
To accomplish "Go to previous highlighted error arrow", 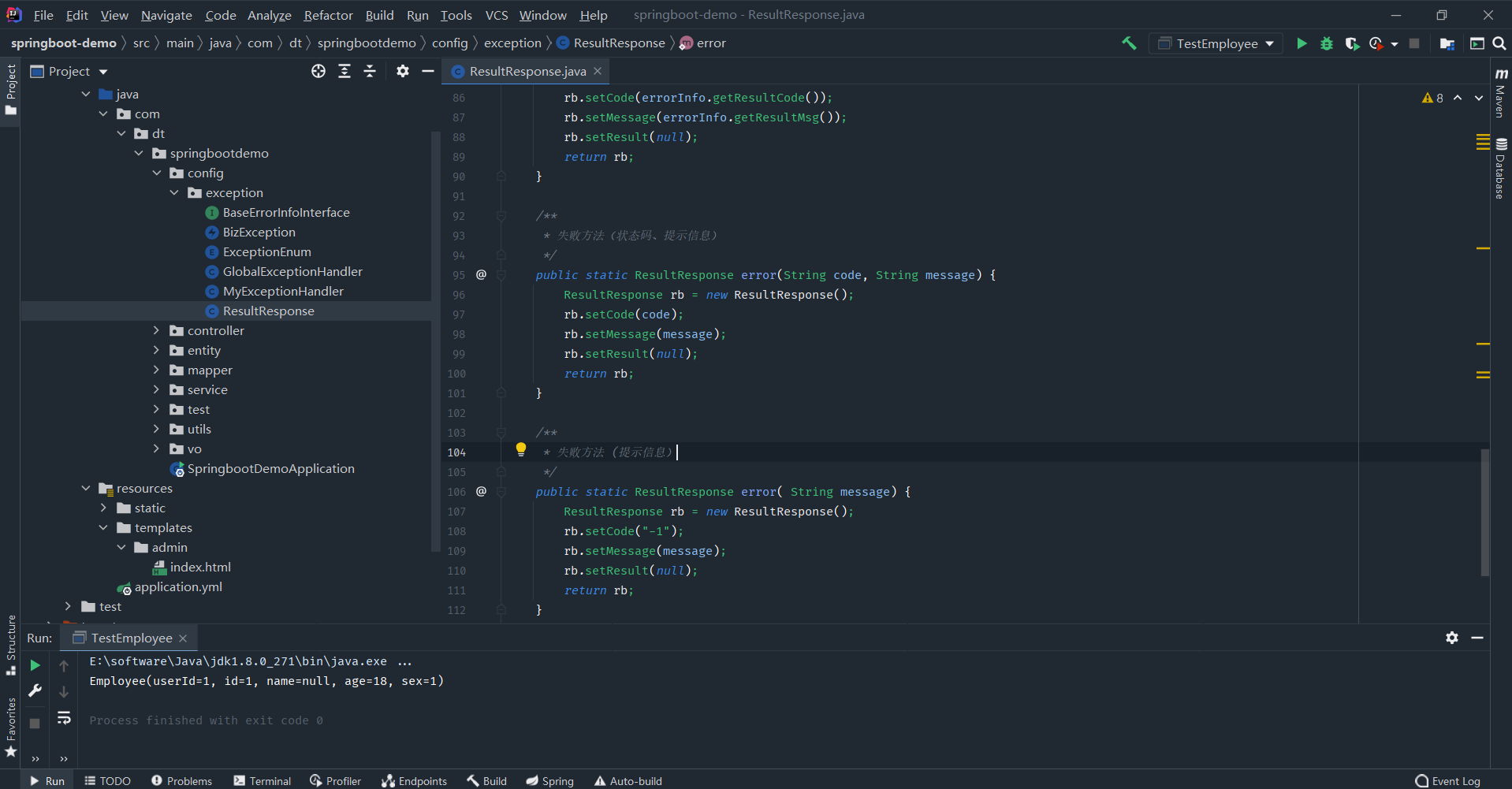I will click(1458, 98).
